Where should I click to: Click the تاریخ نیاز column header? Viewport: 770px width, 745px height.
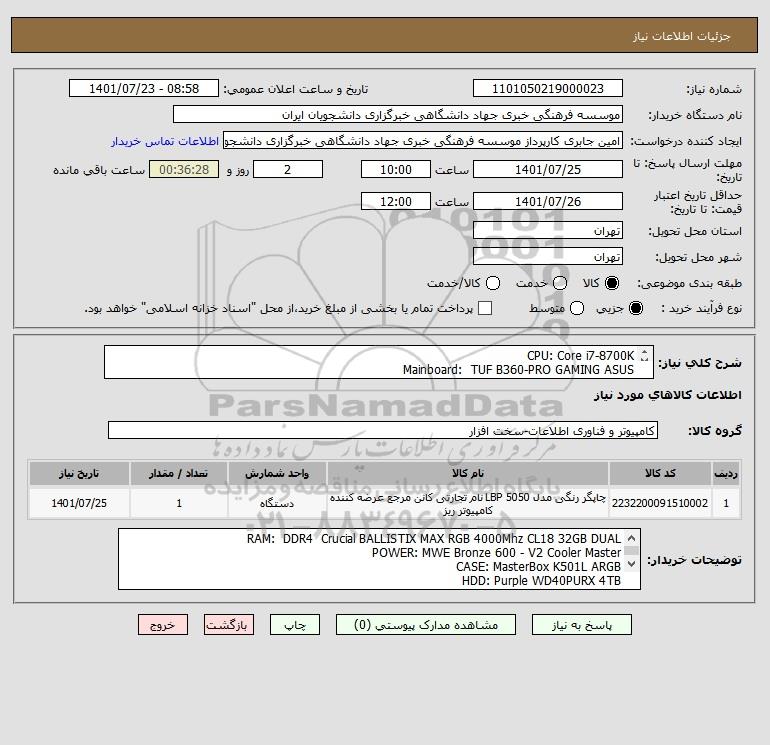(79, 473)
